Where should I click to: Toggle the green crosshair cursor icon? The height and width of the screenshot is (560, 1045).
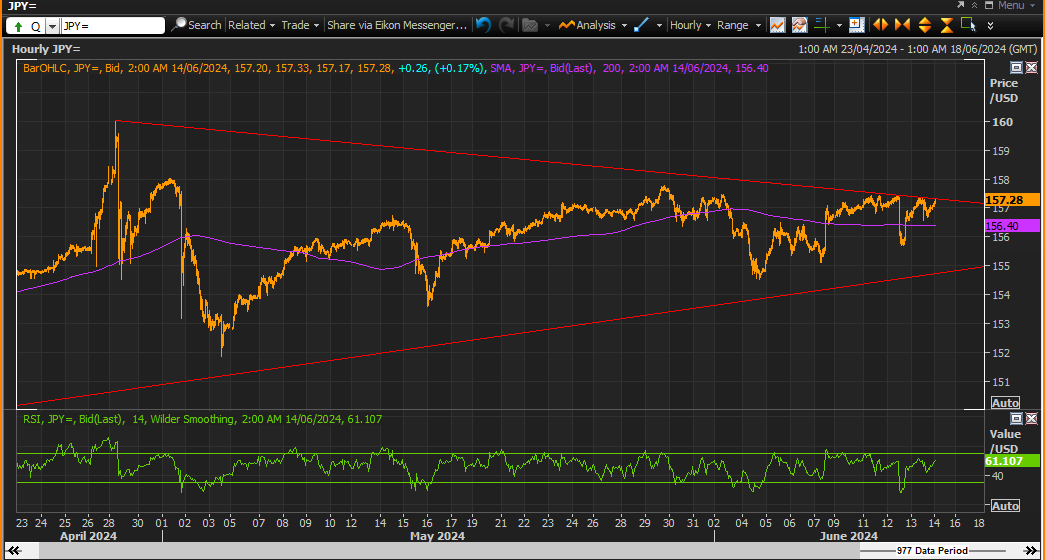(822, 25)
